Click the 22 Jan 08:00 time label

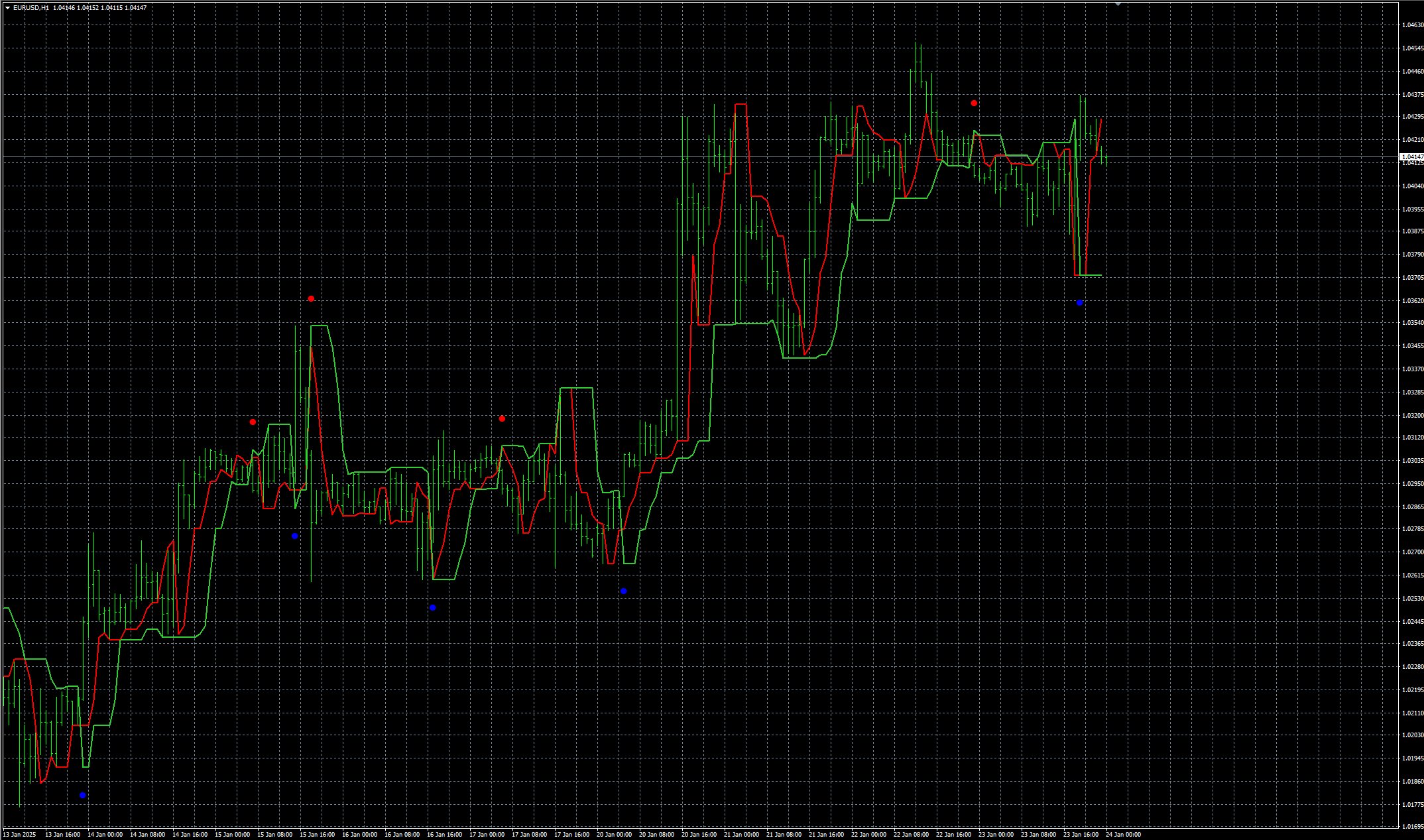point(911,835)
